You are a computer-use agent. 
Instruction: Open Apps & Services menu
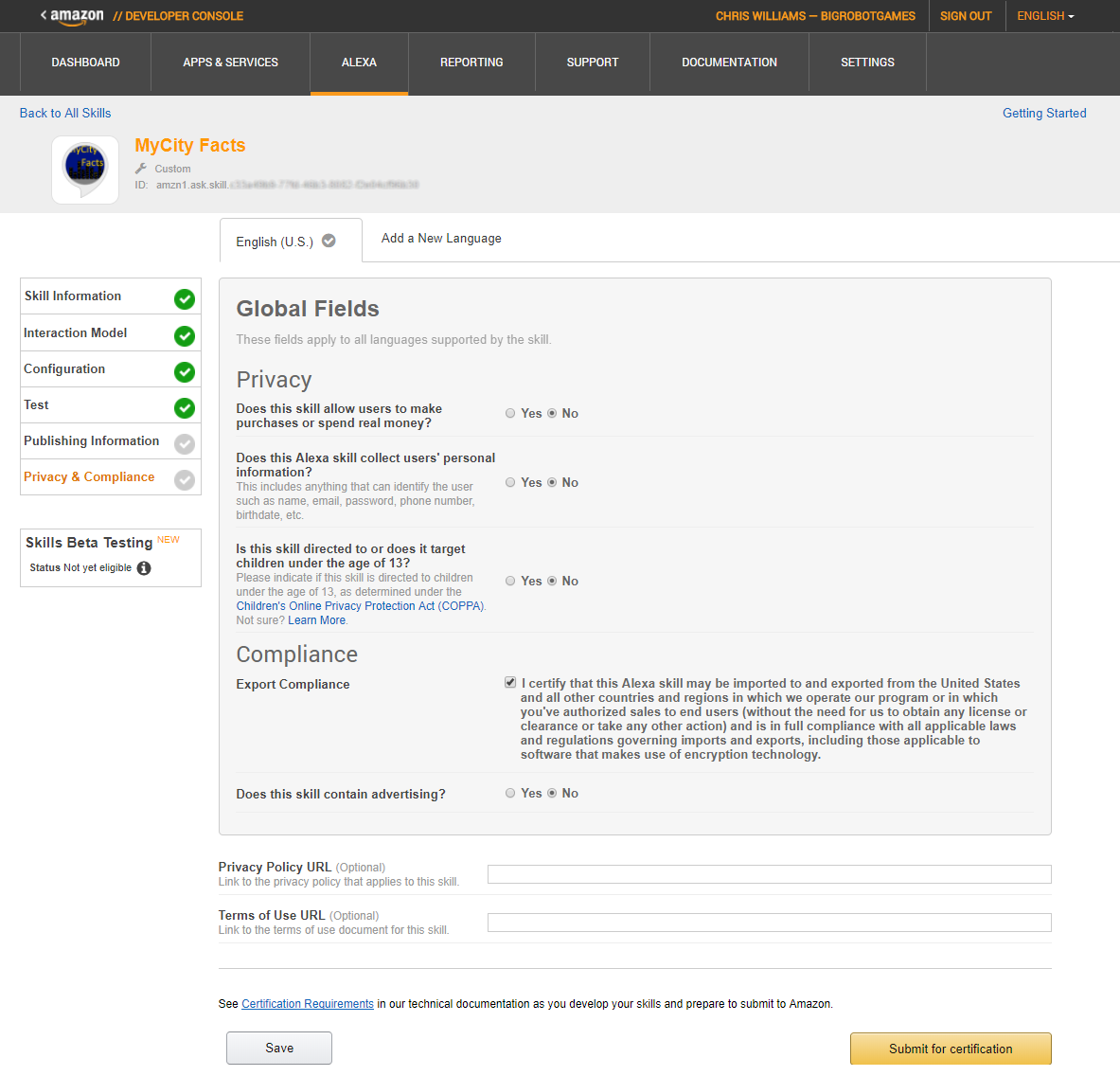pyautogui.click(x=230, y=63)
